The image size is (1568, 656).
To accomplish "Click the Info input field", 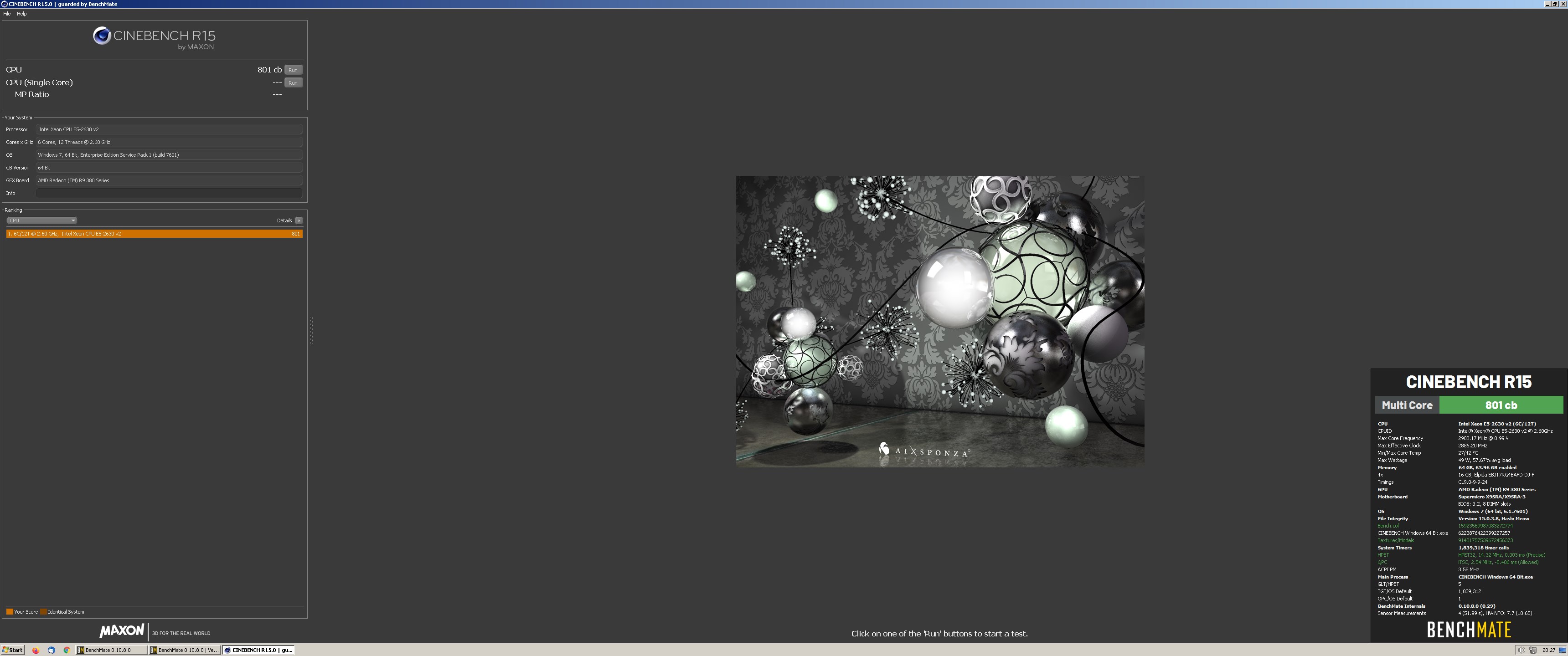I will [169, 193].
